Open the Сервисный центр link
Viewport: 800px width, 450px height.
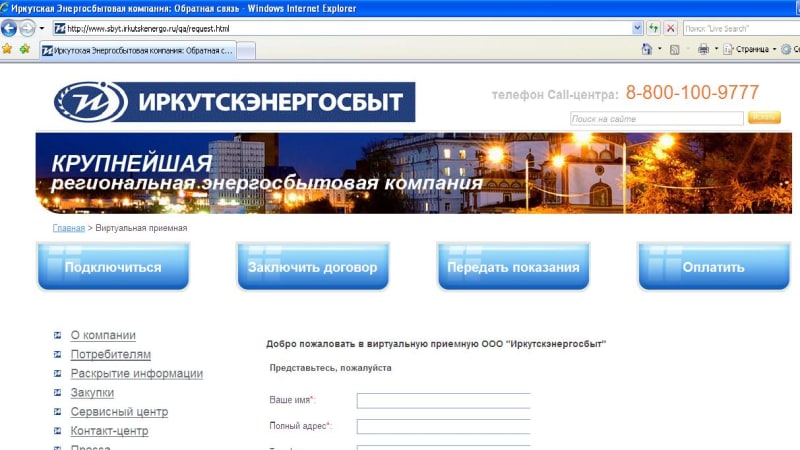pyautogui.click(x=119, y=412)
